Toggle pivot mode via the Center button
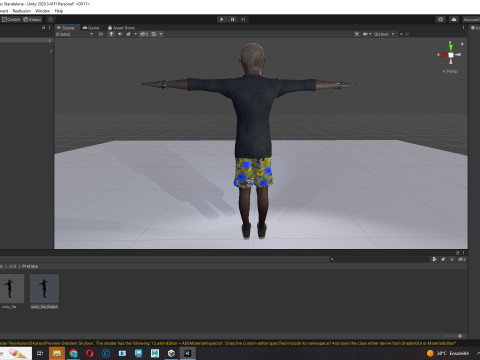This screenshot has height=360, width=480. [11, 19]
